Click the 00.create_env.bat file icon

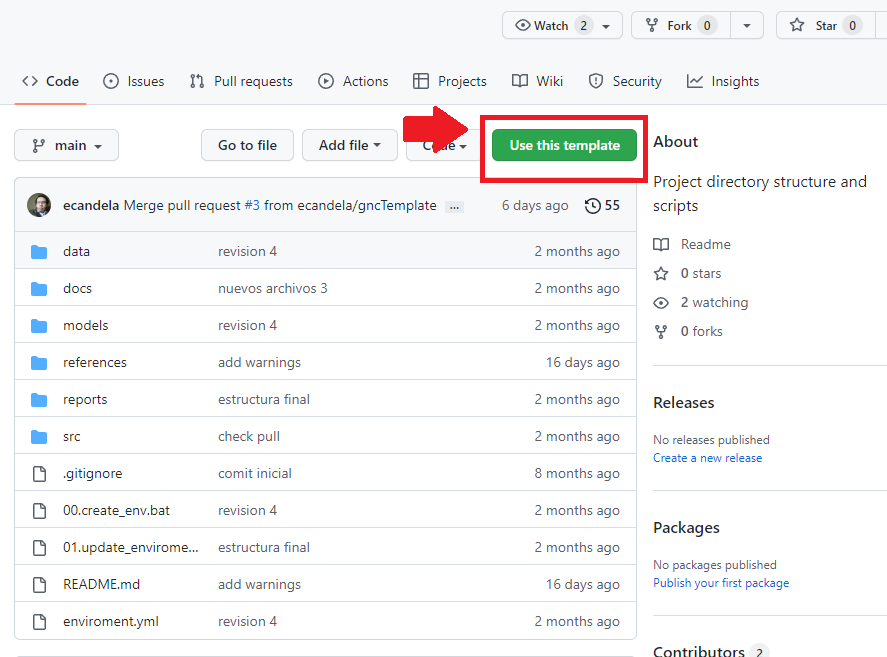tap(39, 510)
